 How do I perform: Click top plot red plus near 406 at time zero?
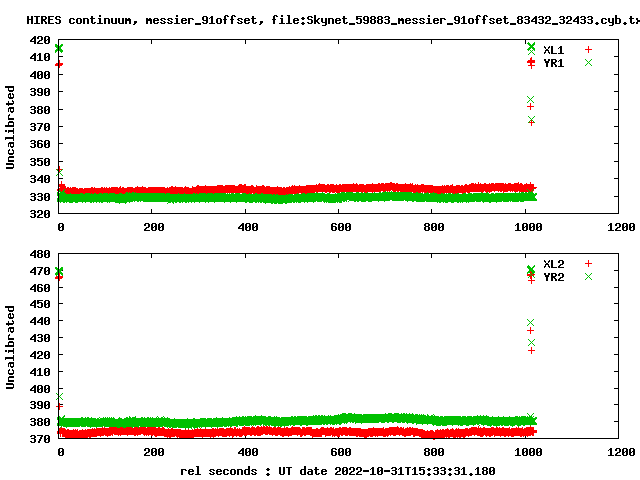coord(59,64)
